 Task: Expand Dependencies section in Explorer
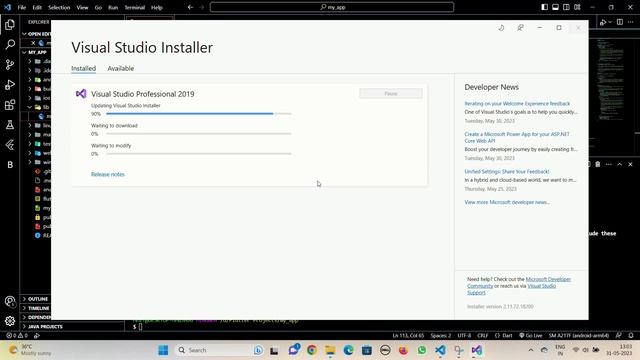36,317
